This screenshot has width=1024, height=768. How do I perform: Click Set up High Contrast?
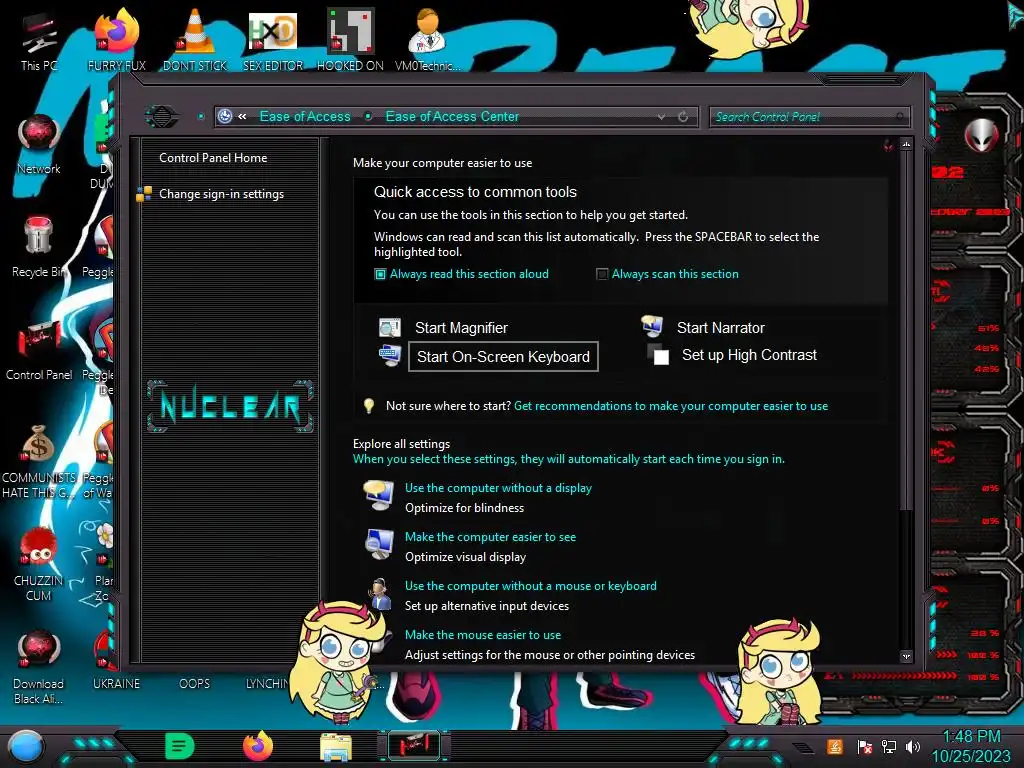[x=749, y=355]
